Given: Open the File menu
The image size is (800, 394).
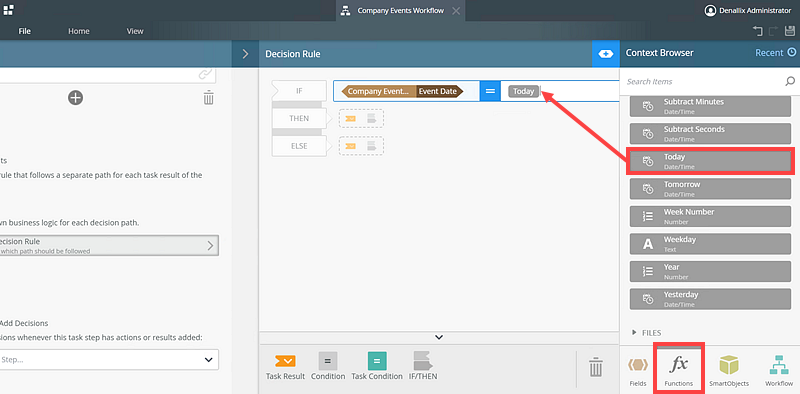Looking at the screenshot, I should point(24,31).
